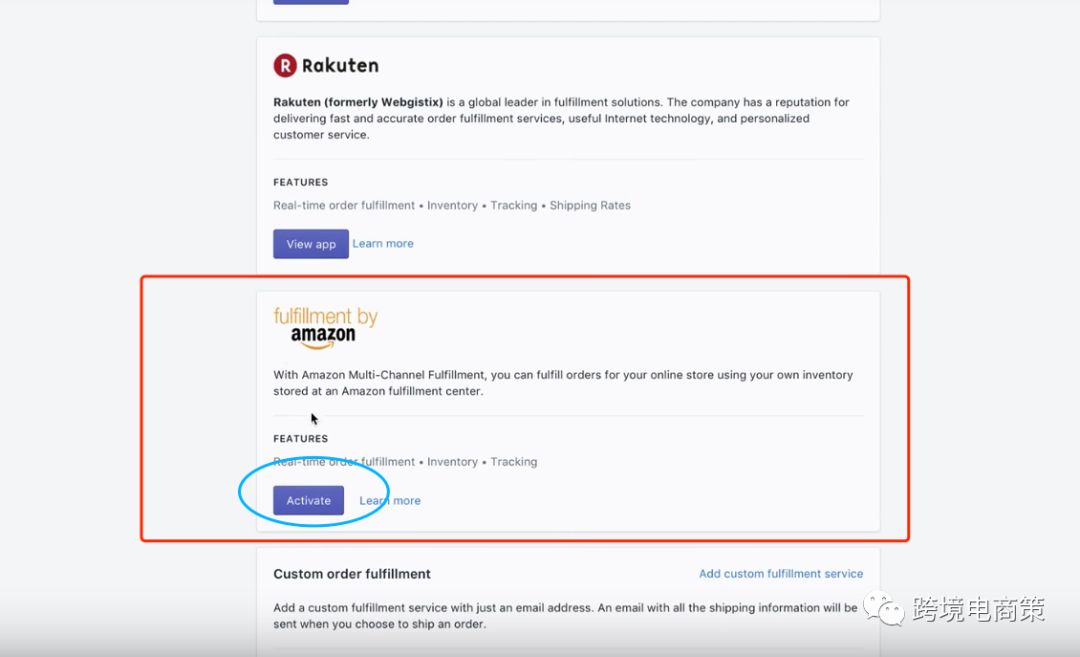Click the FEATURES label under Rakuten
Screen dimensions: 1080x657
click(x=300, y=182)
